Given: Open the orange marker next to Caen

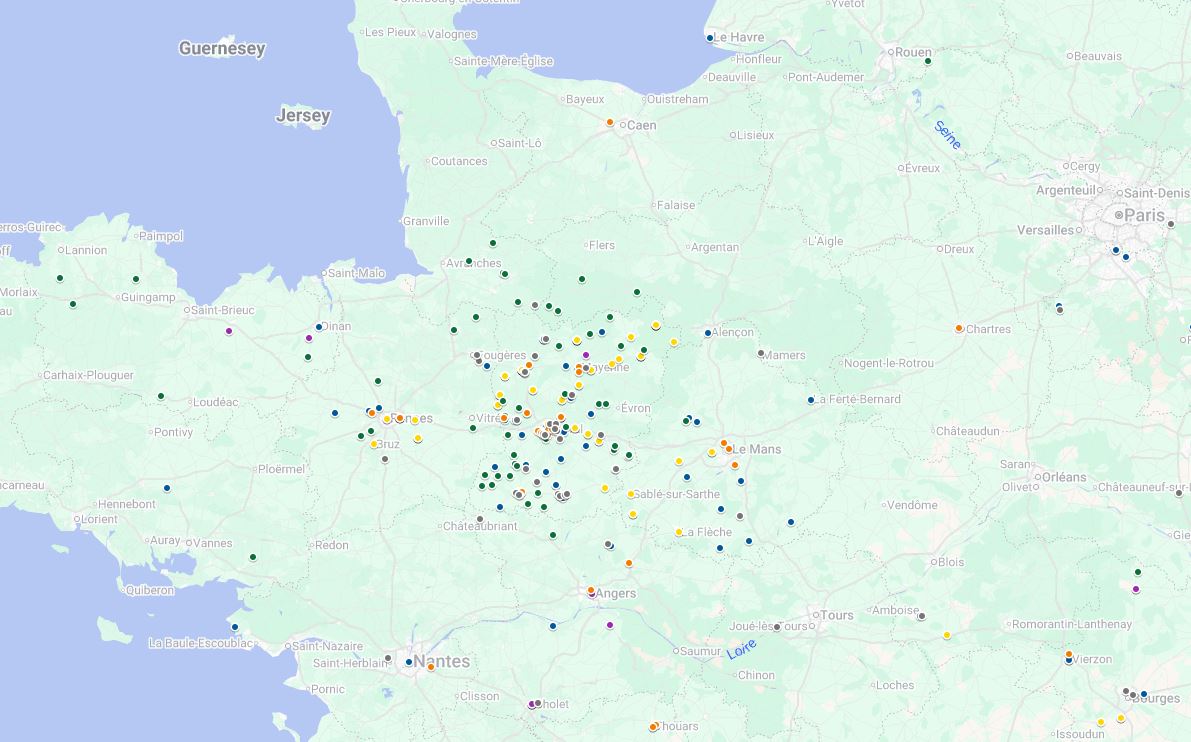Looking at the screenshot, I should (x=609, y=122).
